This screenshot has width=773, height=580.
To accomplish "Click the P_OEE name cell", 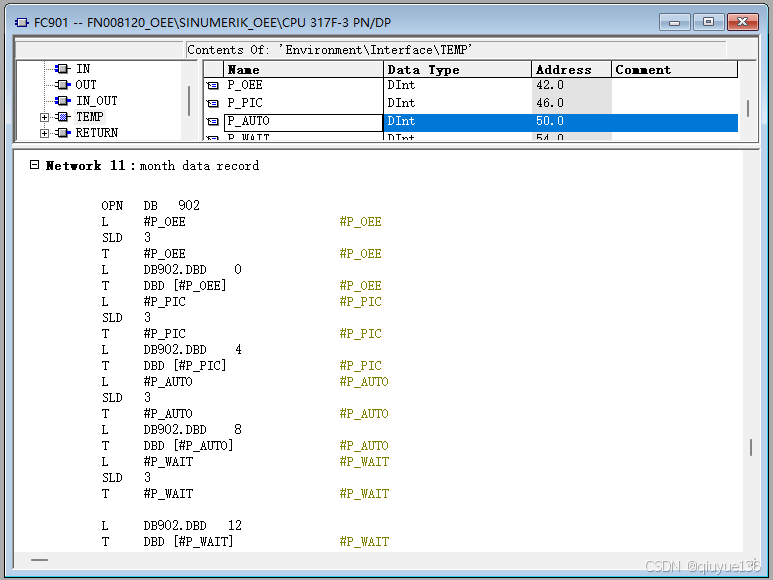I will pyautogui.click(x=304, y=85).
